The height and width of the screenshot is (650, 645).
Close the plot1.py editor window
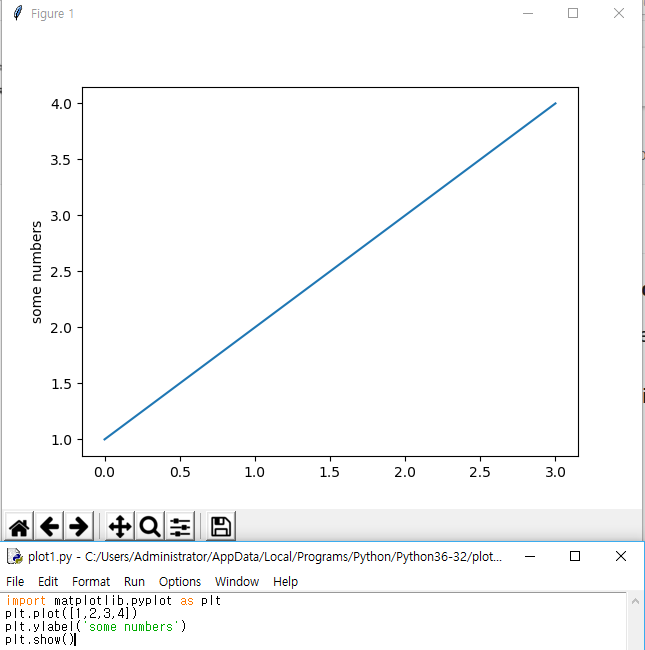click(621, 556)
